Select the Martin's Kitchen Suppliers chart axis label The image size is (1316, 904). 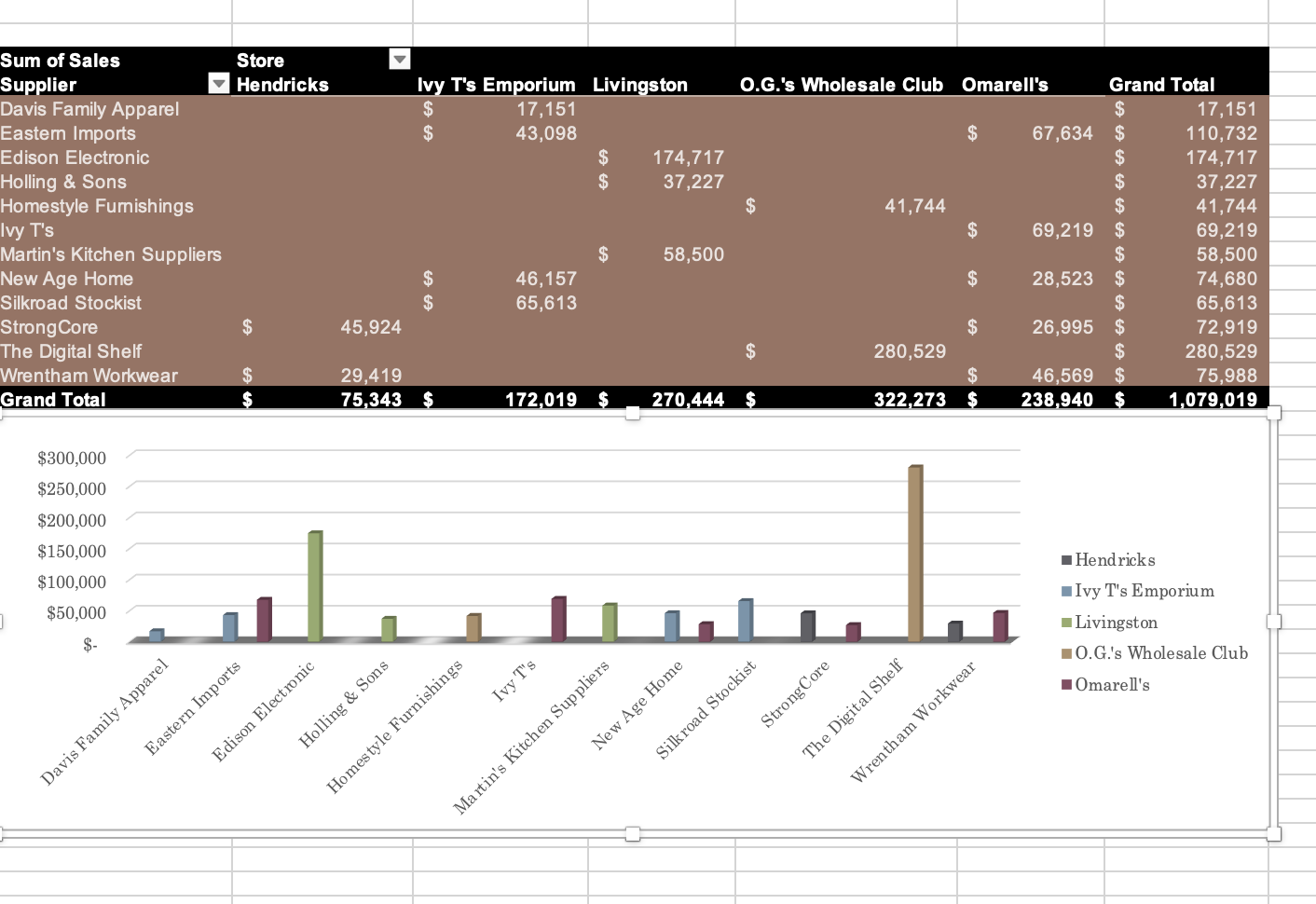click(531, 736)
